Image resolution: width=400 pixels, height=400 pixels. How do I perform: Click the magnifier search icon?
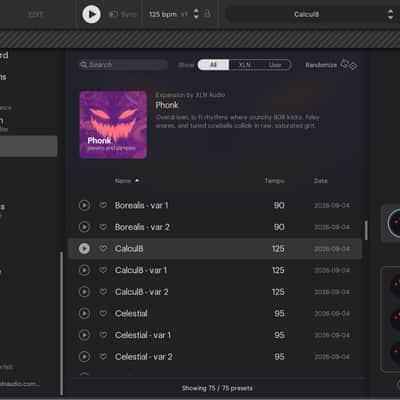coord(84,65)
